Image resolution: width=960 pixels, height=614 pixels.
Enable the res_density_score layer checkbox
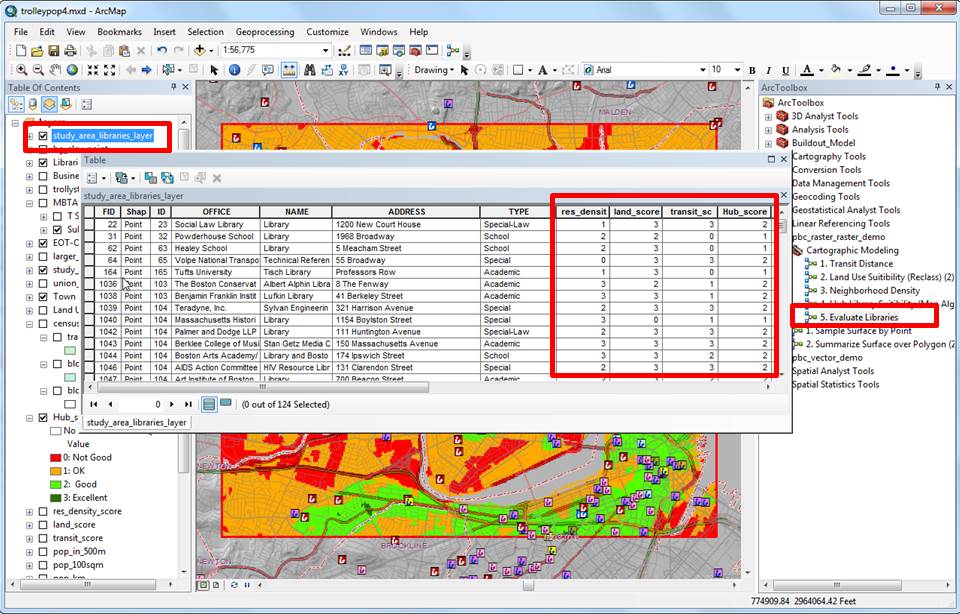click(x=43, y=511)
